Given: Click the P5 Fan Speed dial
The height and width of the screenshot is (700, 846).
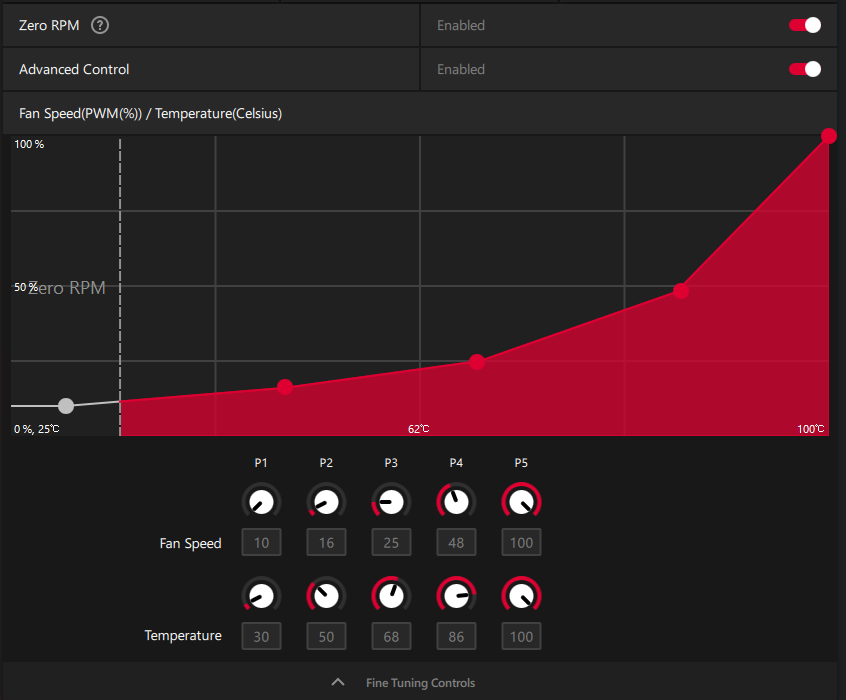Looking at the screenshot, I should 521,502.
